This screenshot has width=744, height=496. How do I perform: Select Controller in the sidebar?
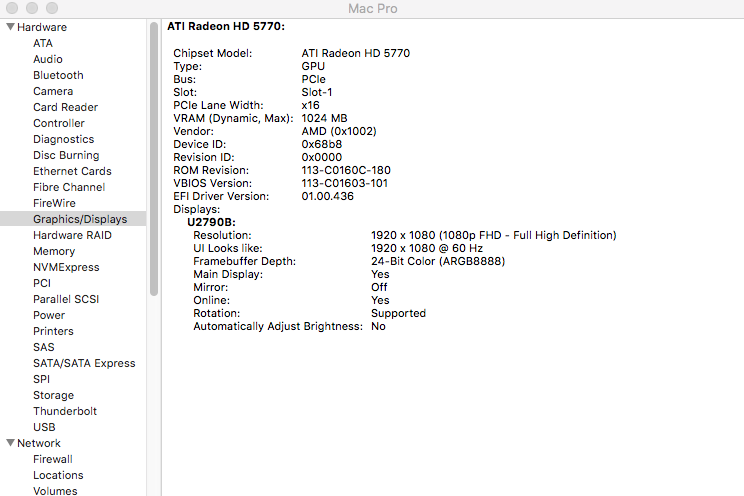(x=59, y=123)
